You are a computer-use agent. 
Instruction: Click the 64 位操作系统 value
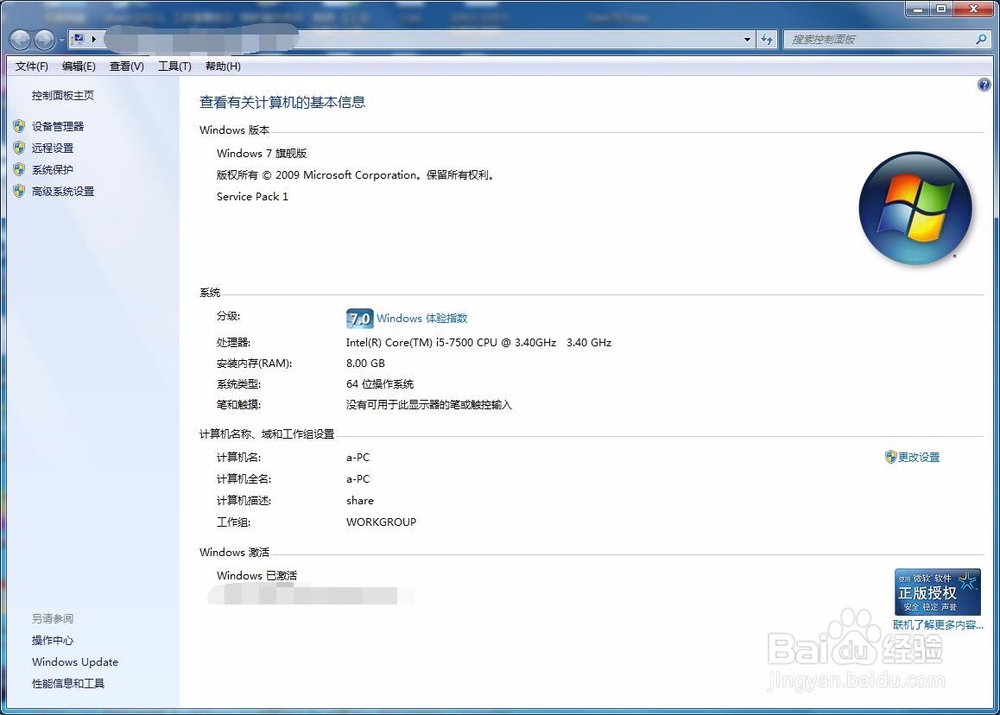click(380, 384)
